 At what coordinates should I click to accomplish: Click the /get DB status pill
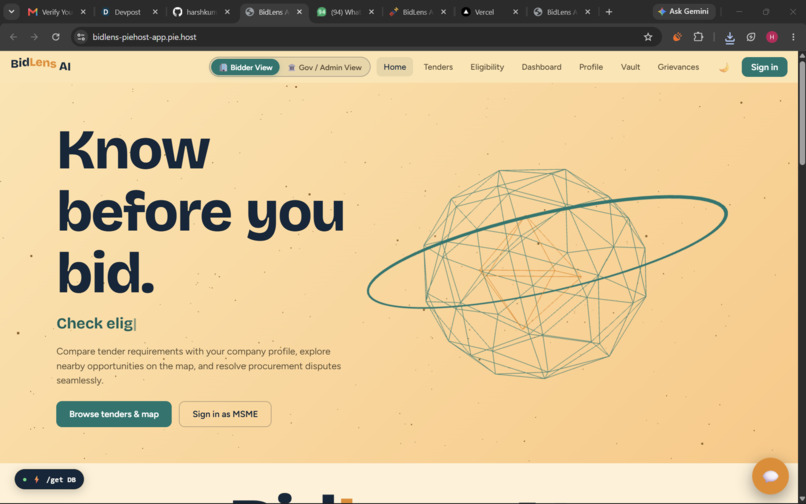click(x=49, y=479)
